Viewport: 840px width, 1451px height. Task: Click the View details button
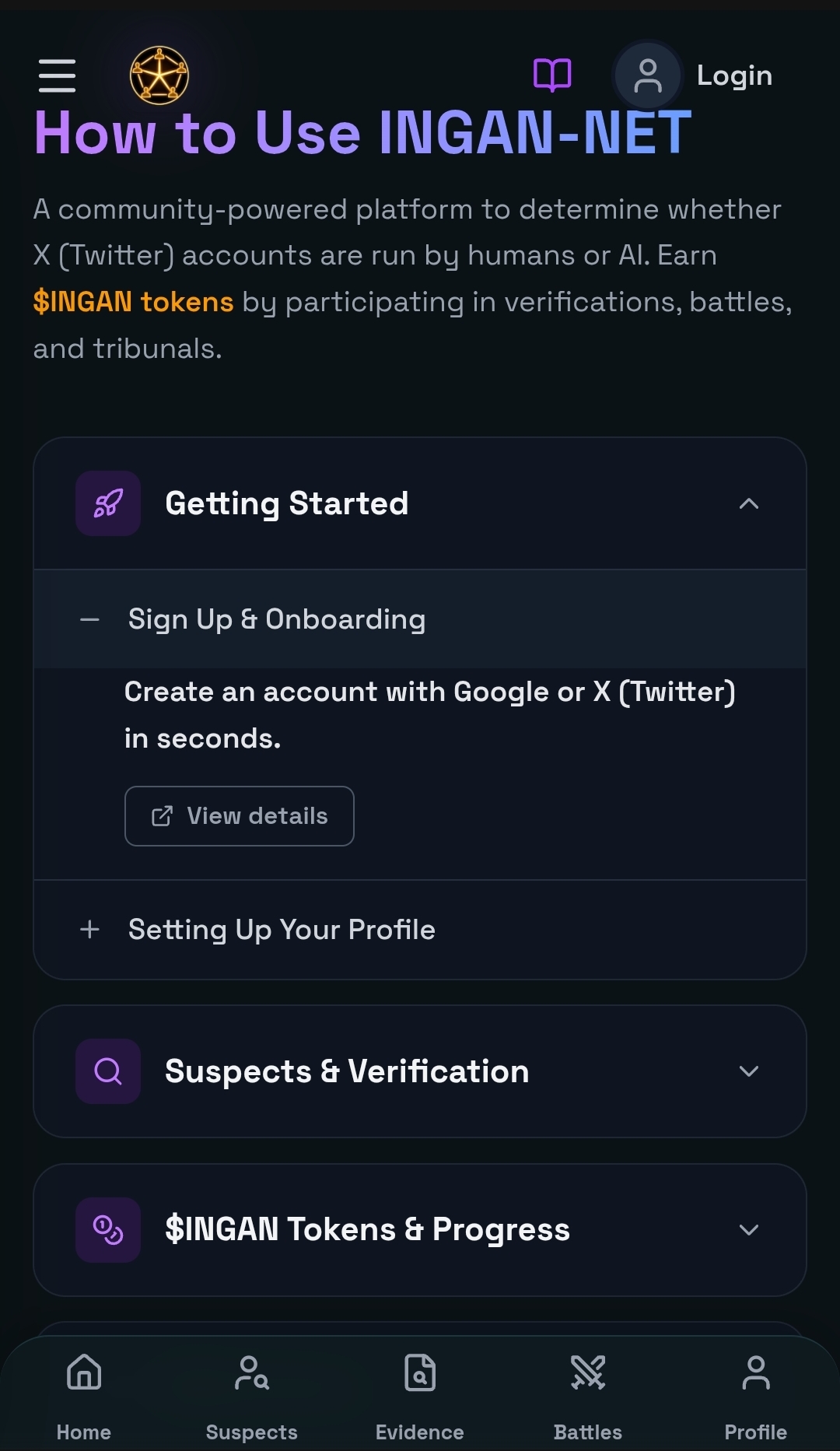pyautogui.click(x=240, y=816)
